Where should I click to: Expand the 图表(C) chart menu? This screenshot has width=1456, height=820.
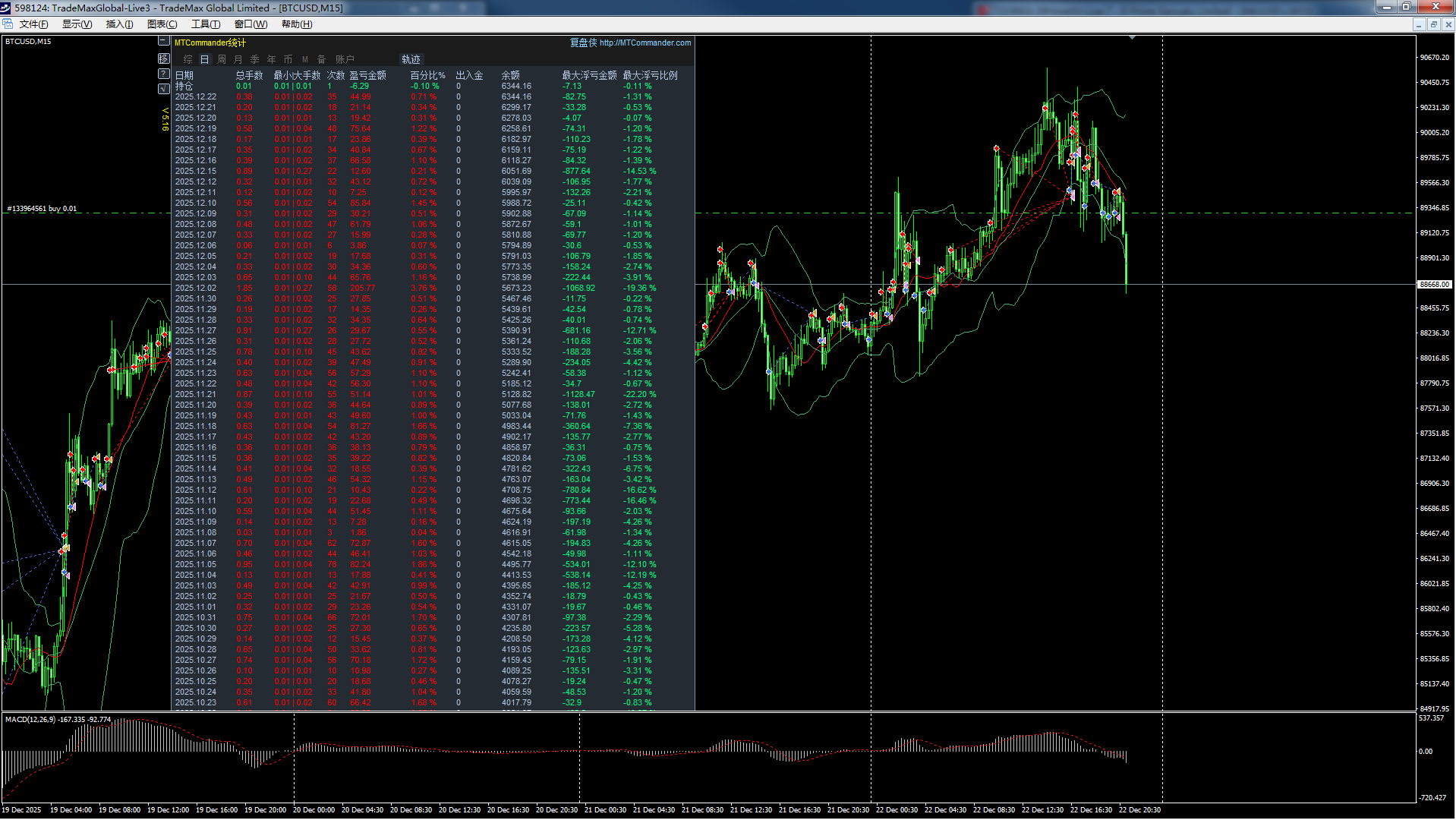coord(162,24)
